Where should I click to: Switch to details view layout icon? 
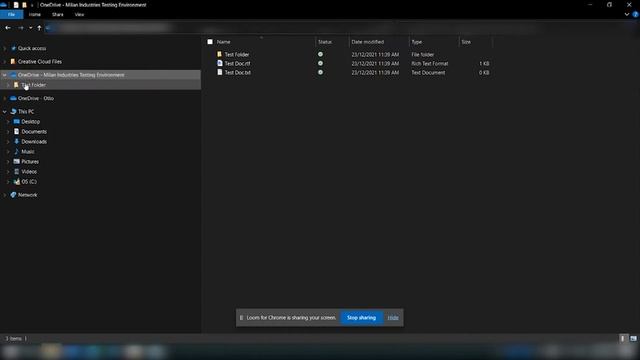pos(623,338)
